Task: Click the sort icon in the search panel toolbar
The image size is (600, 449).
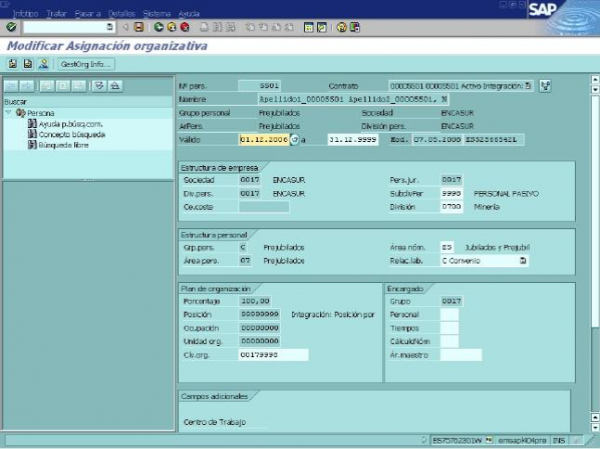Action: [x=115, y=86]
